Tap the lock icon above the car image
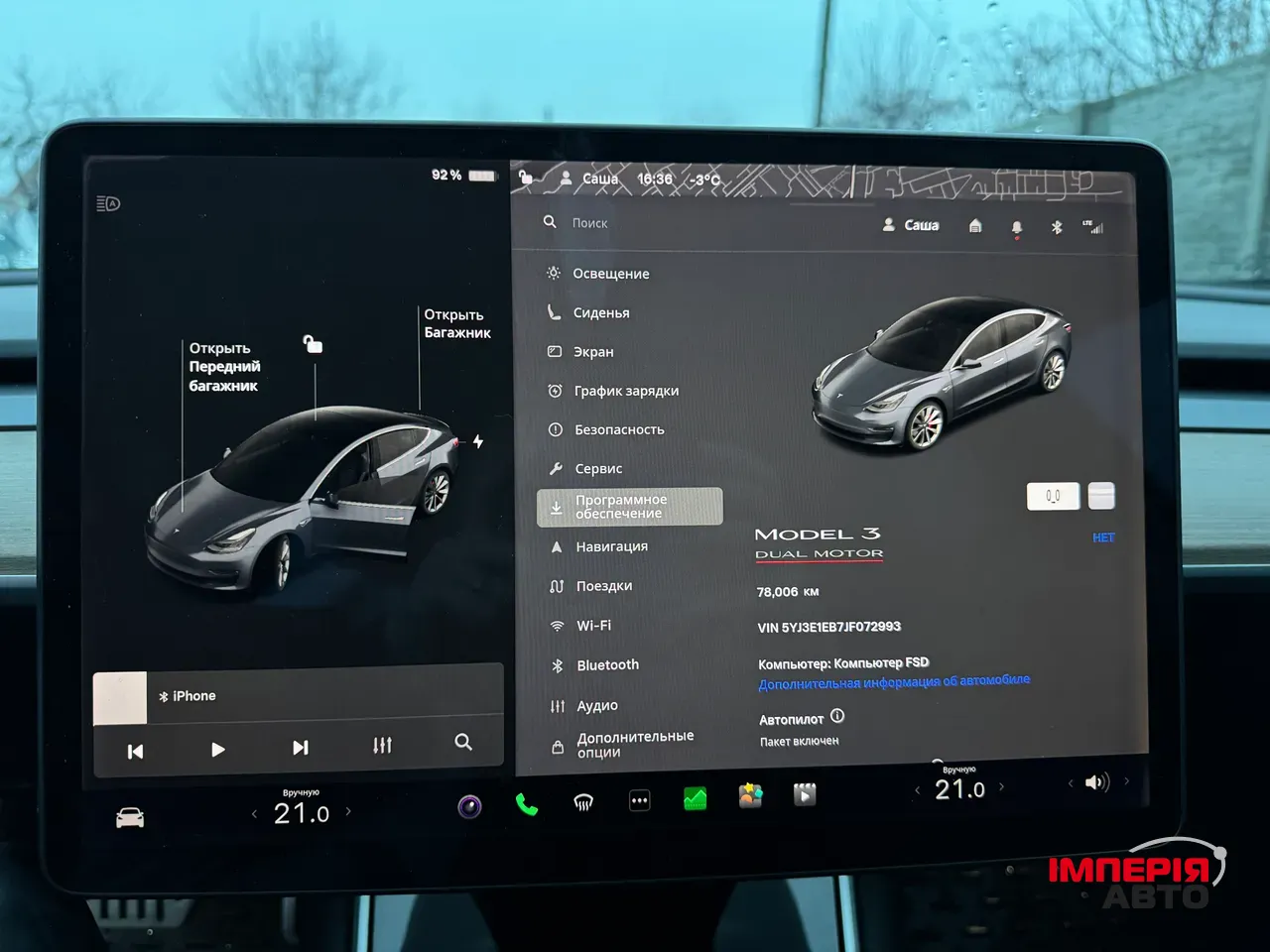The height and width of the screenshot is (952, 1270). (x=313, y=344)
